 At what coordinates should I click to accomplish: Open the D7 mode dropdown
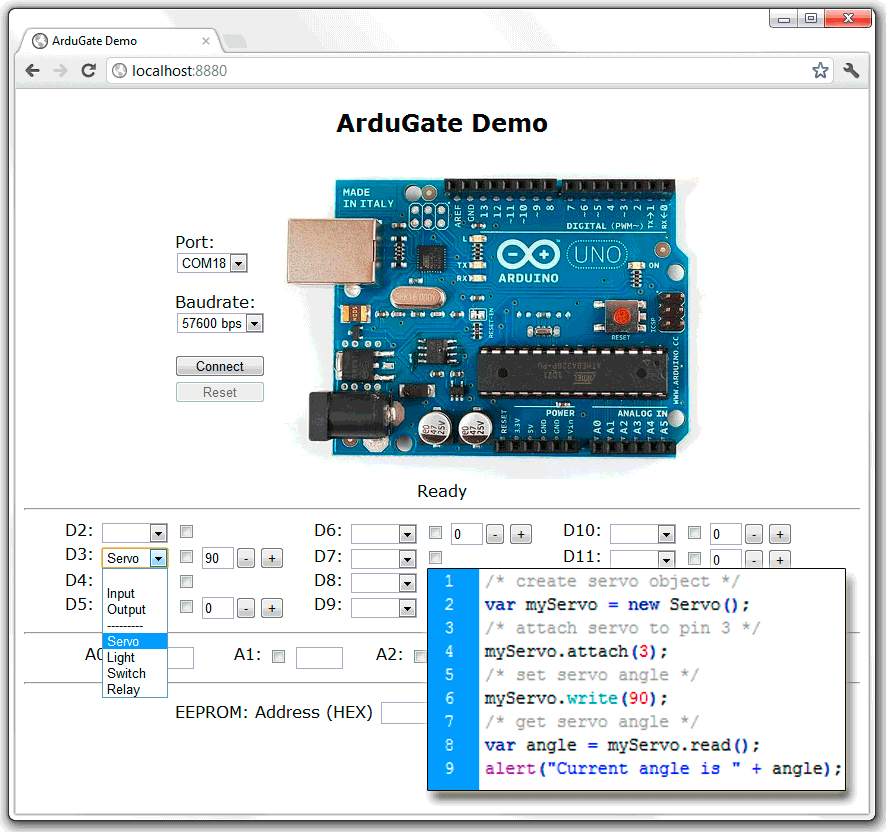point(384,559)
